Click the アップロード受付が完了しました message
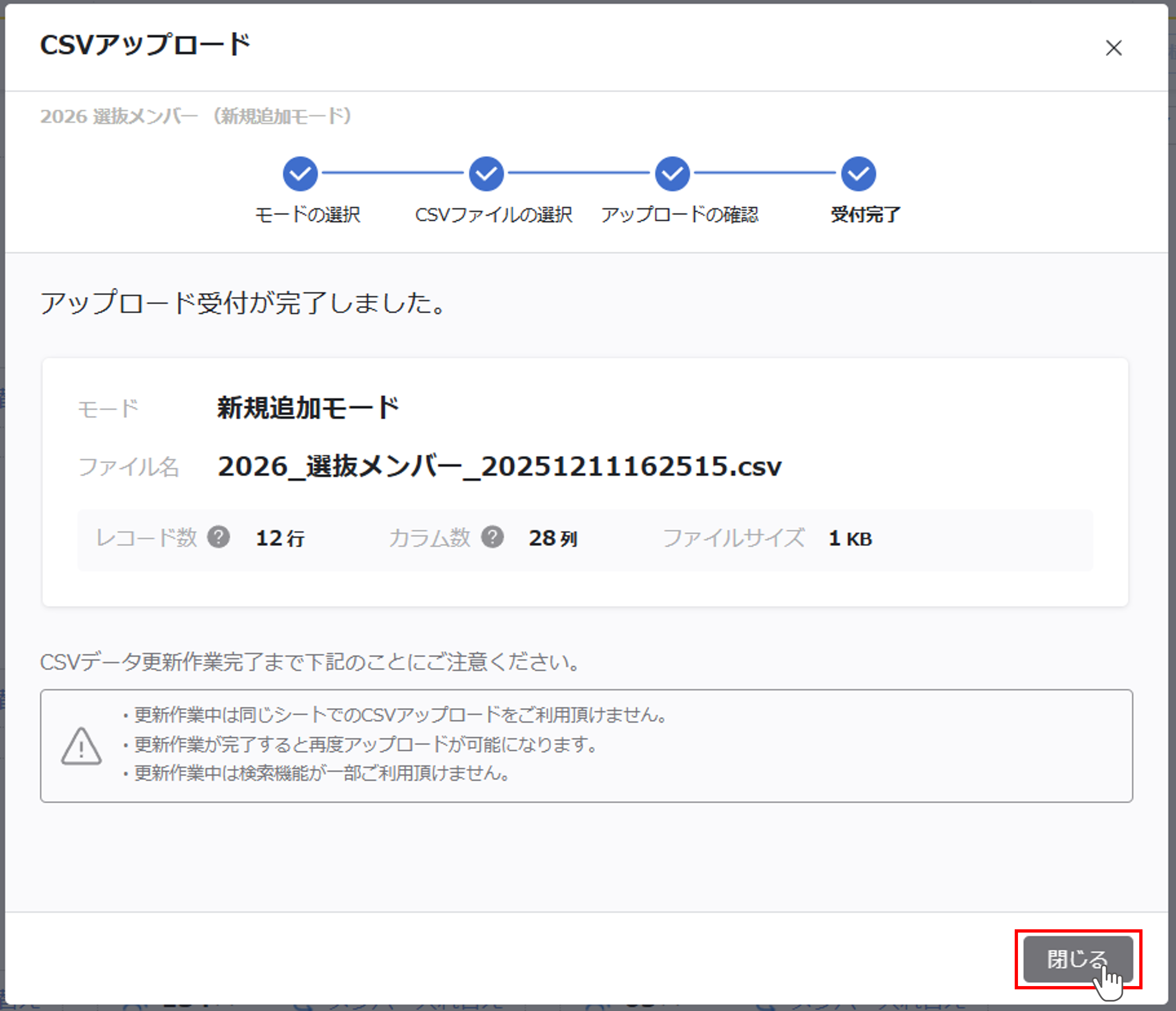 click(x=243, y=303)
